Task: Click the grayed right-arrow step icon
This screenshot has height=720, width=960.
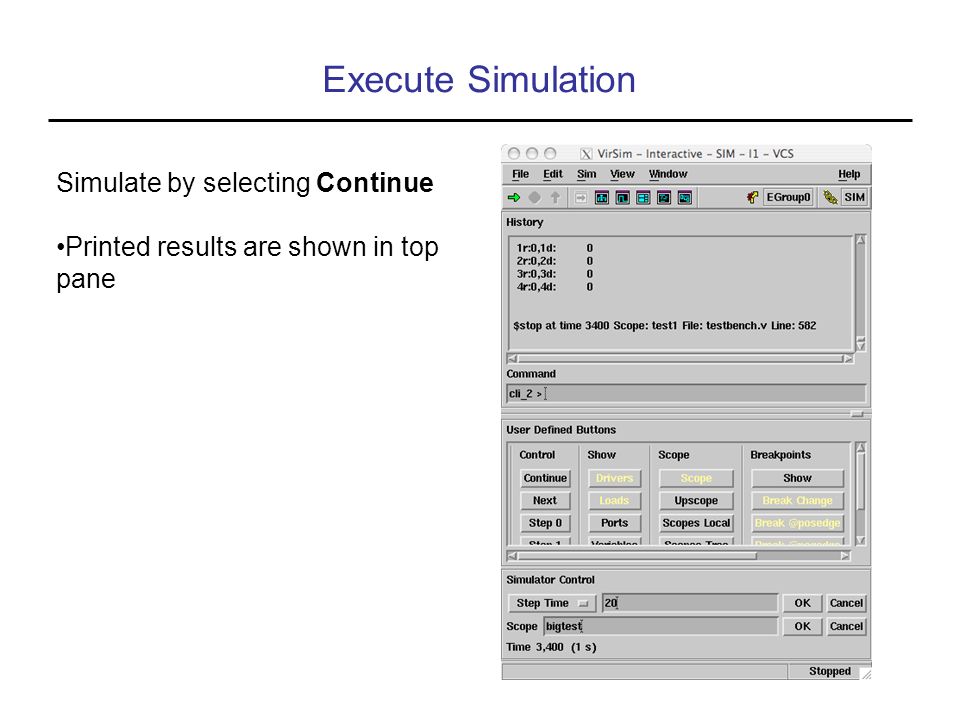Action: pyautogui.click(x=581, y=198)
